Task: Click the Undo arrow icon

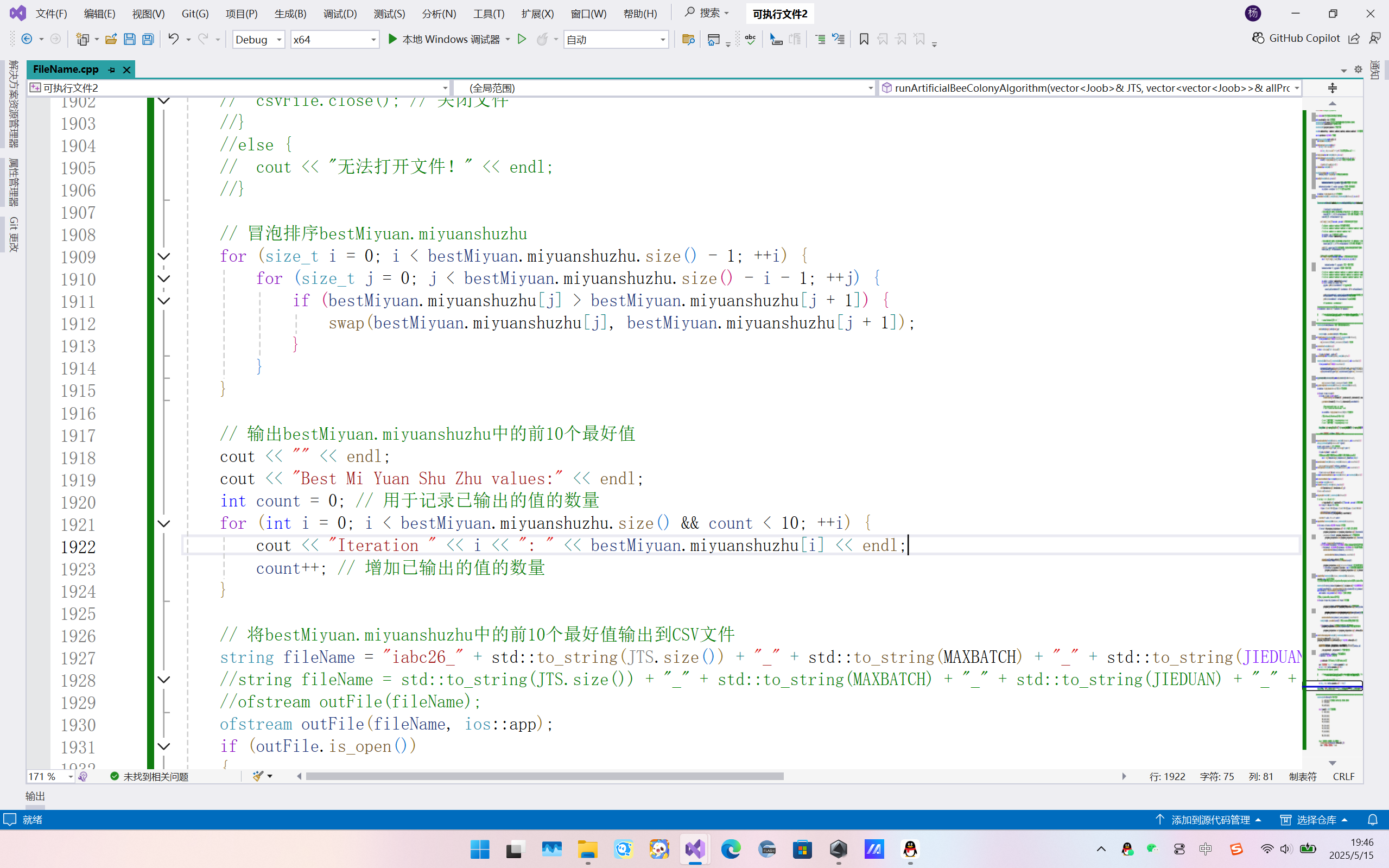Action: [x=173, y=39]
